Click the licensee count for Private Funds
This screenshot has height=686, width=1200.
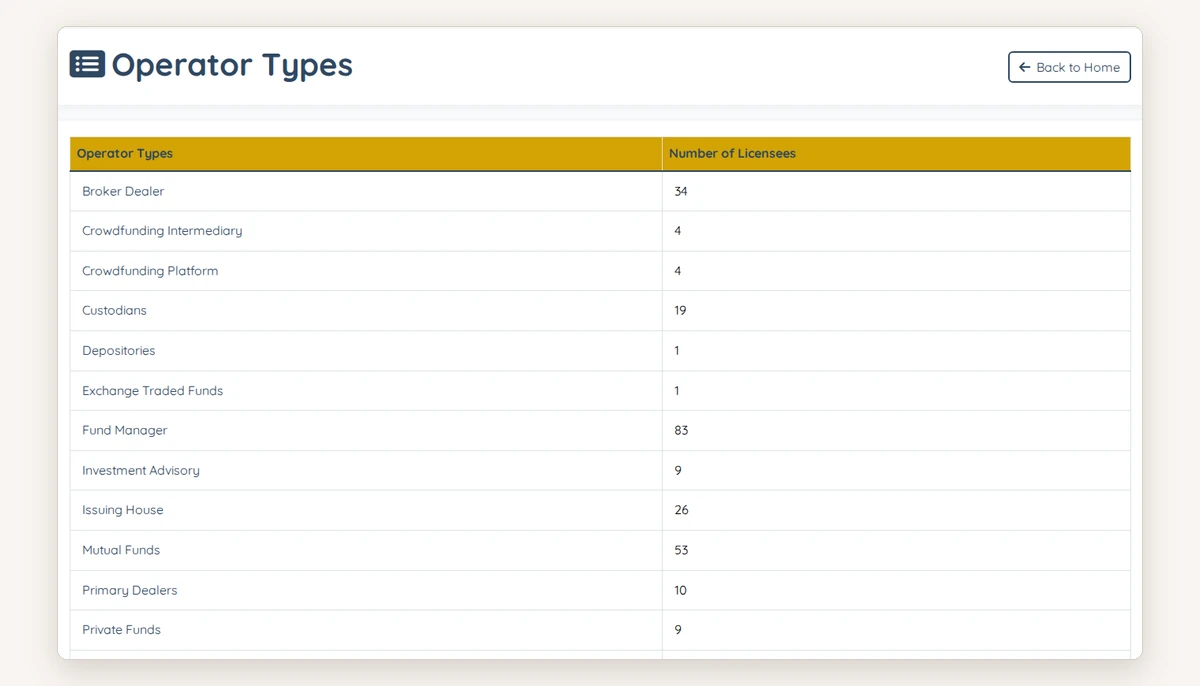tap(678, 630)
